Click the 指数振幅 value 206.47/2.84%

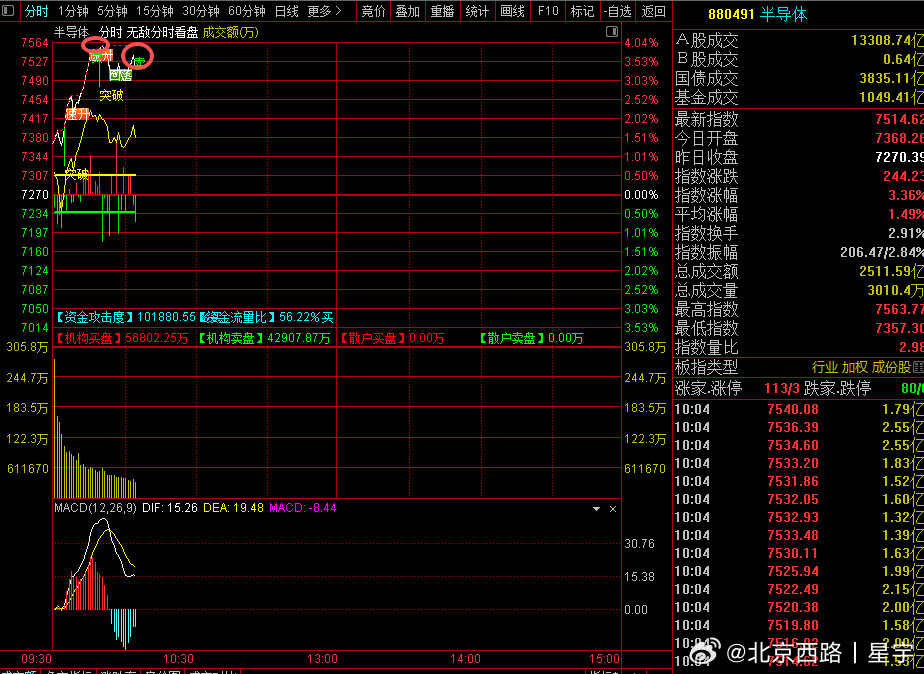[882, 253]
